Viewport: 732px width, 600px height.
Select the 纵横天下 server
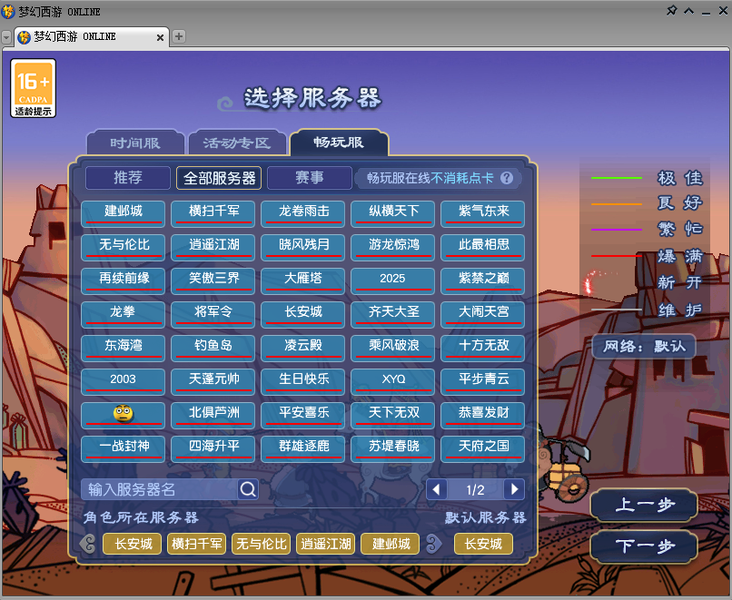click(x=393, y=213)
